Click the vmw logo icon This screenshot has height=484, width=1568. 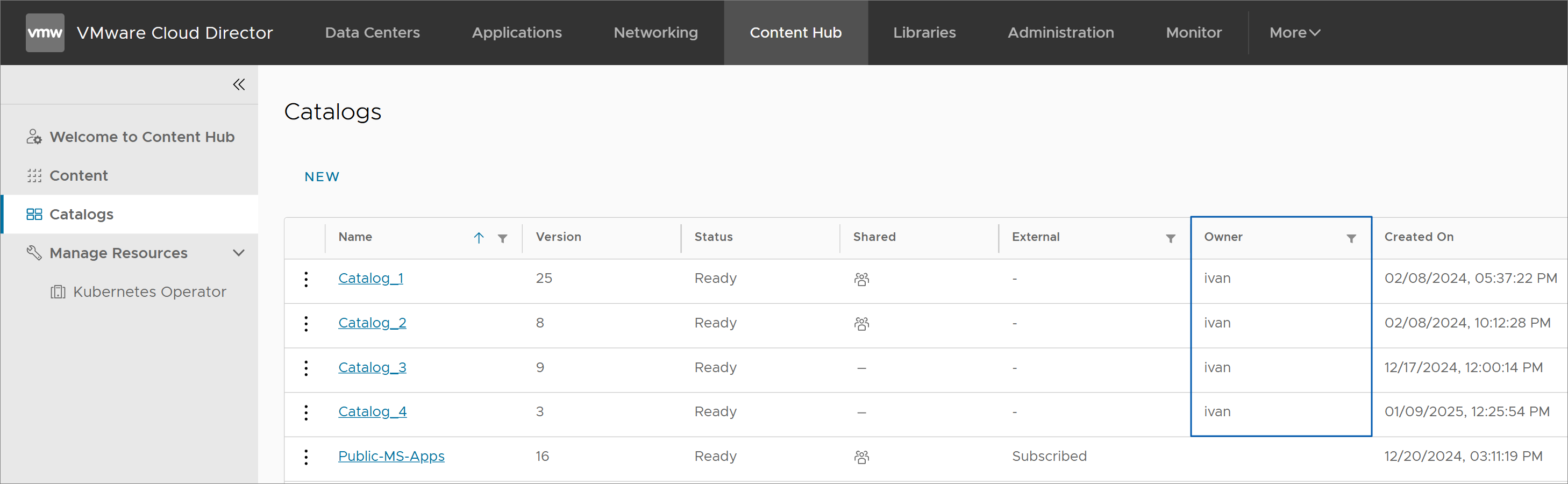pyautogui.click(x=45, y=33)
